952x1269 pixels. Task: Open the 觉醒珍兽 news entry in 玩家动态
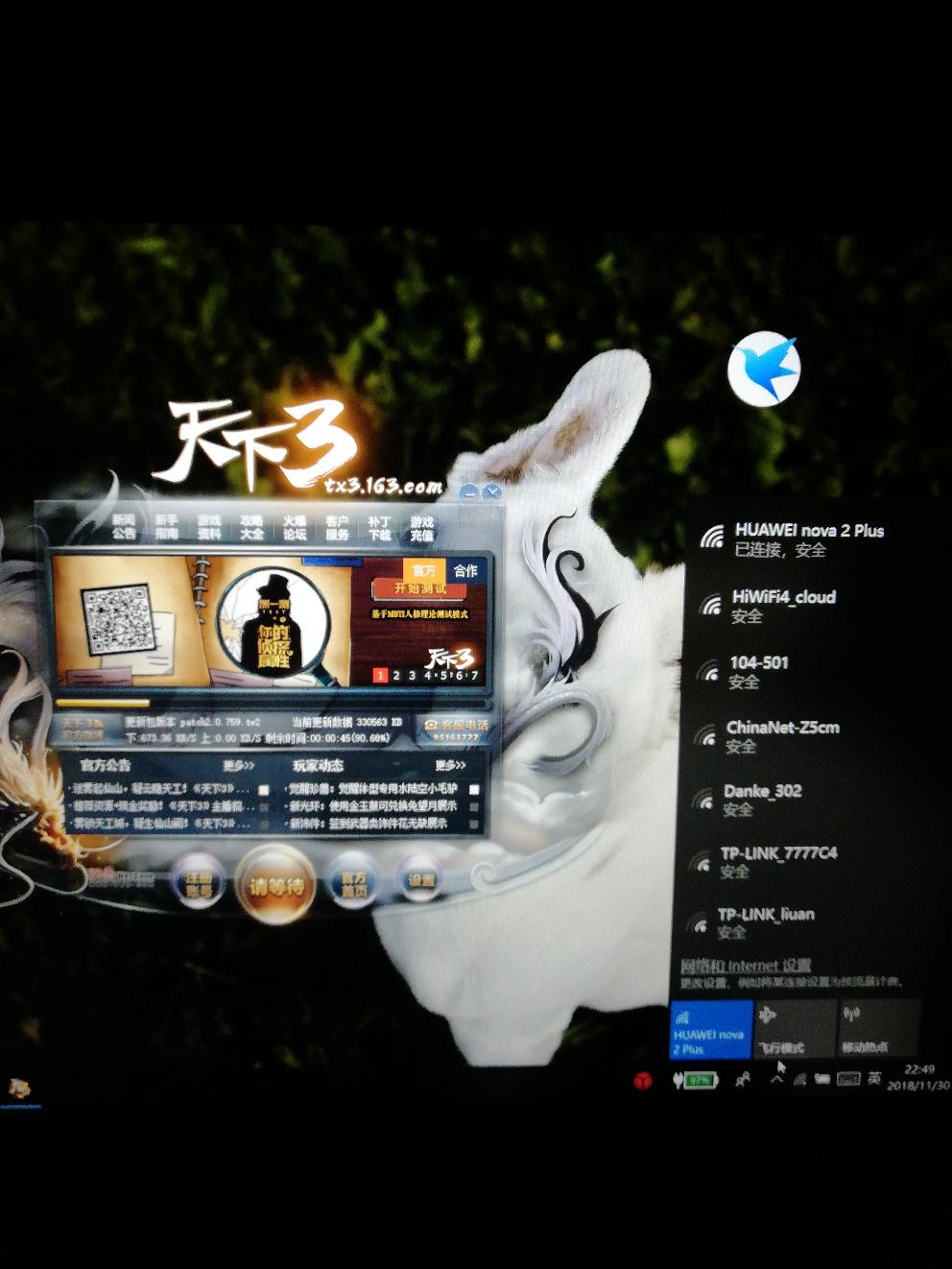point(373,789)
